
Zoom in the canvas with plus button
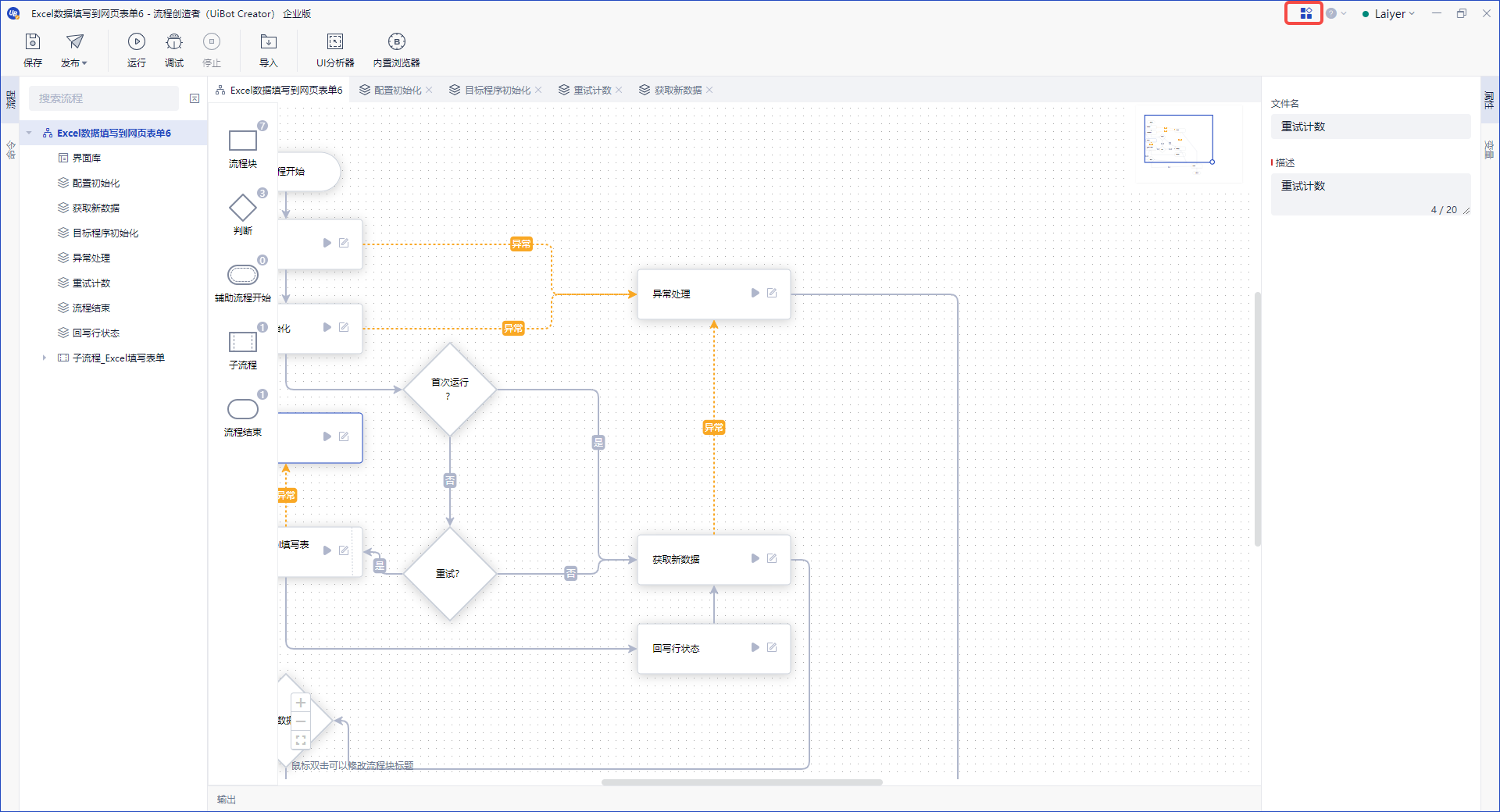[x=301, y=703]
